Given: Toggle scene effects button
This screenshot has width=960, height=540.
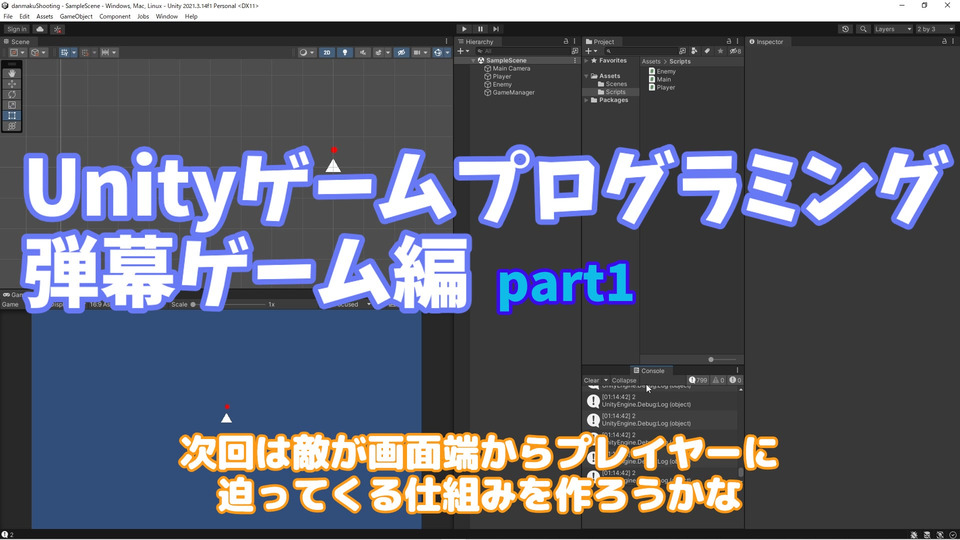Looking at the screenshot, I should coord(378,53).
